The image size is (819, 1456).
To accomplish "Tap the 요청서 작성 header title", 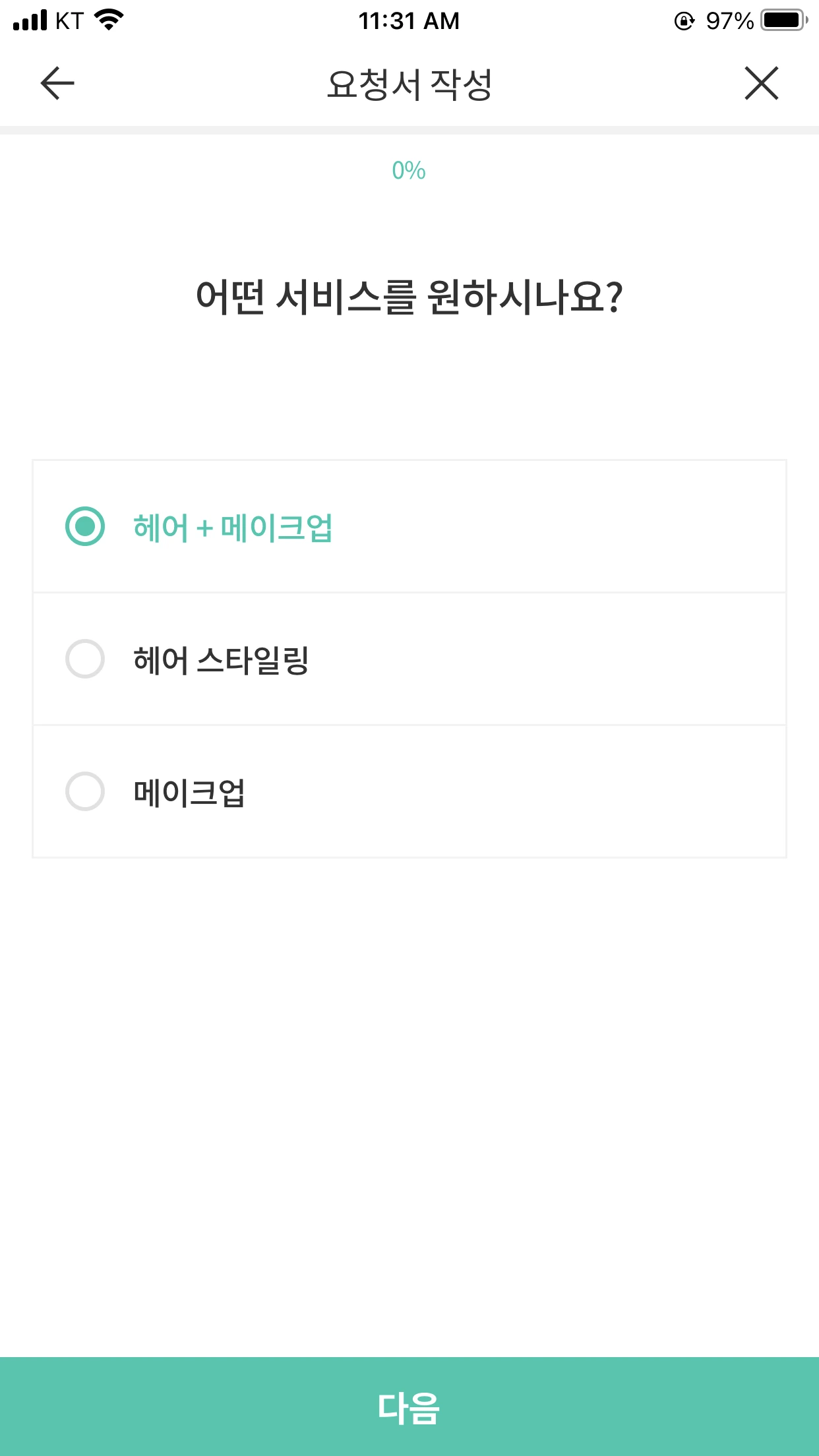I will pos(409,84).
